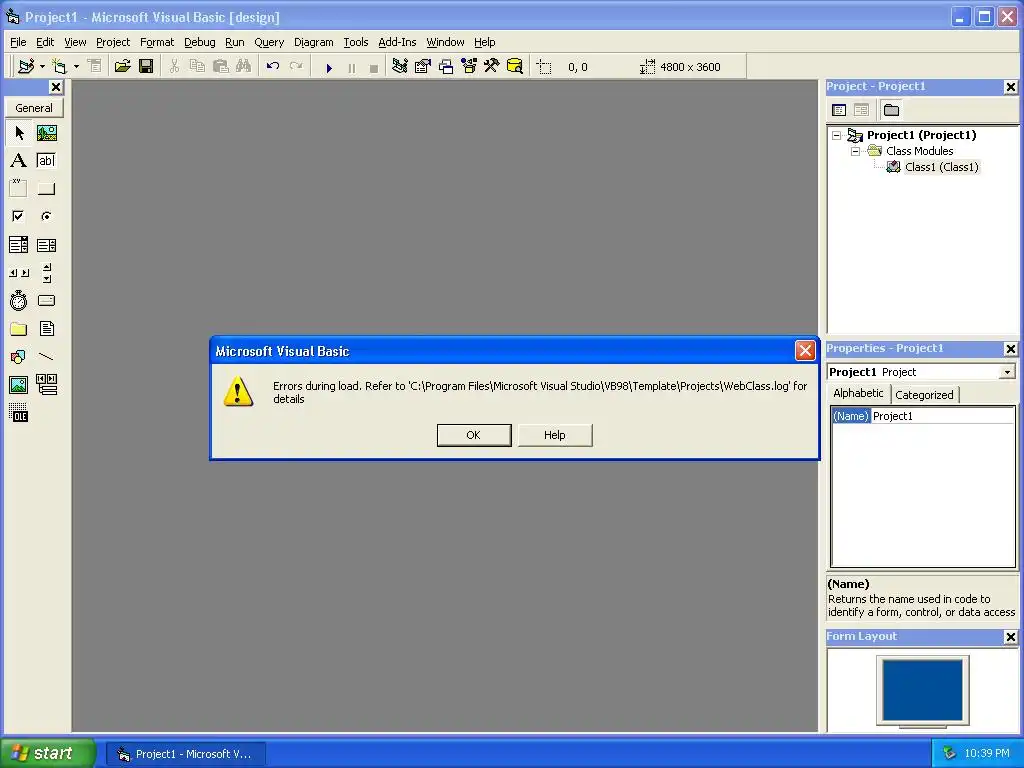
Task: Select the OLE control tool
Action: [19, 413]
